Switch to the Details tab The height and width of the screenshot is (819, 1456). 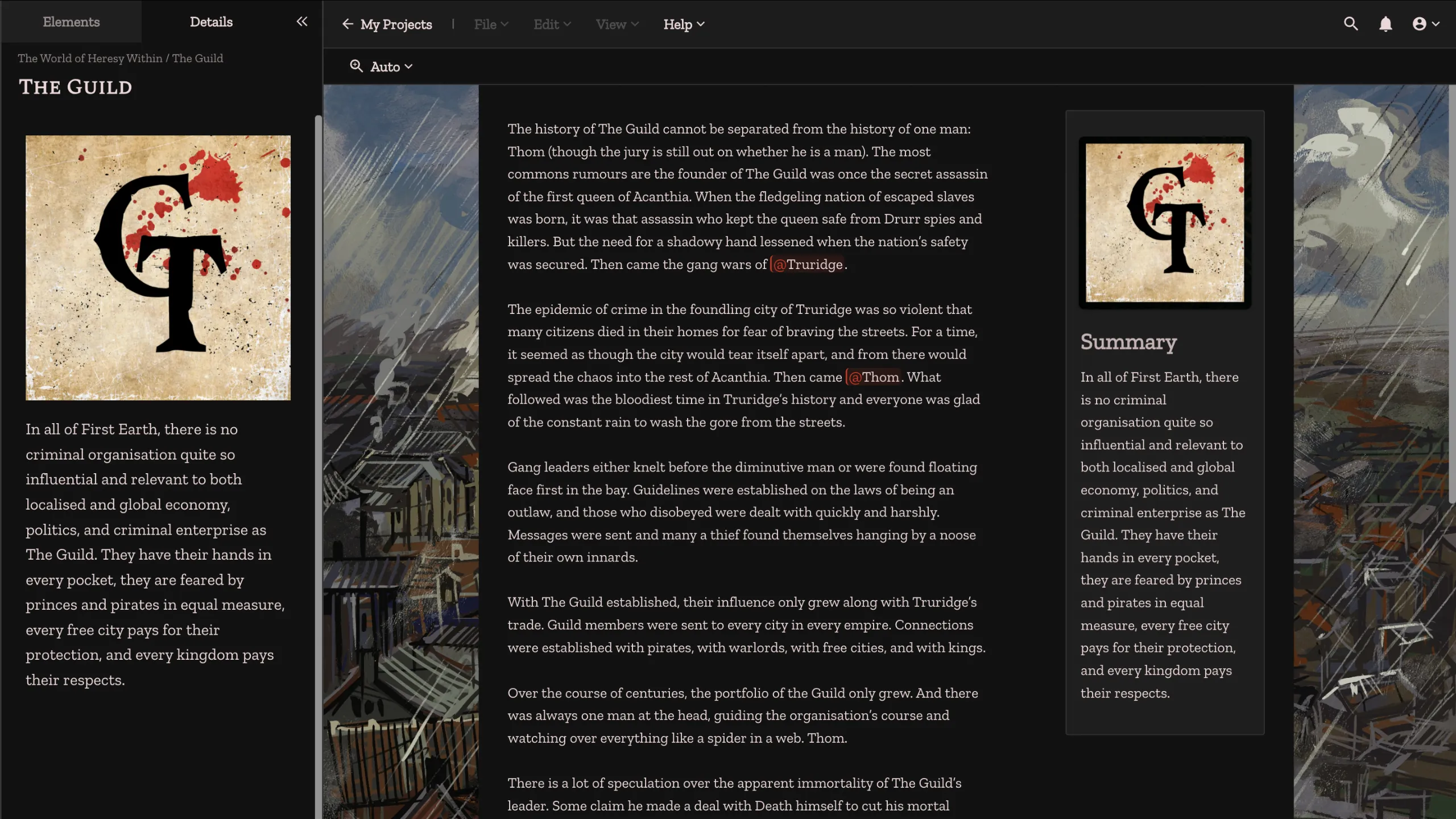pos(211,22)
